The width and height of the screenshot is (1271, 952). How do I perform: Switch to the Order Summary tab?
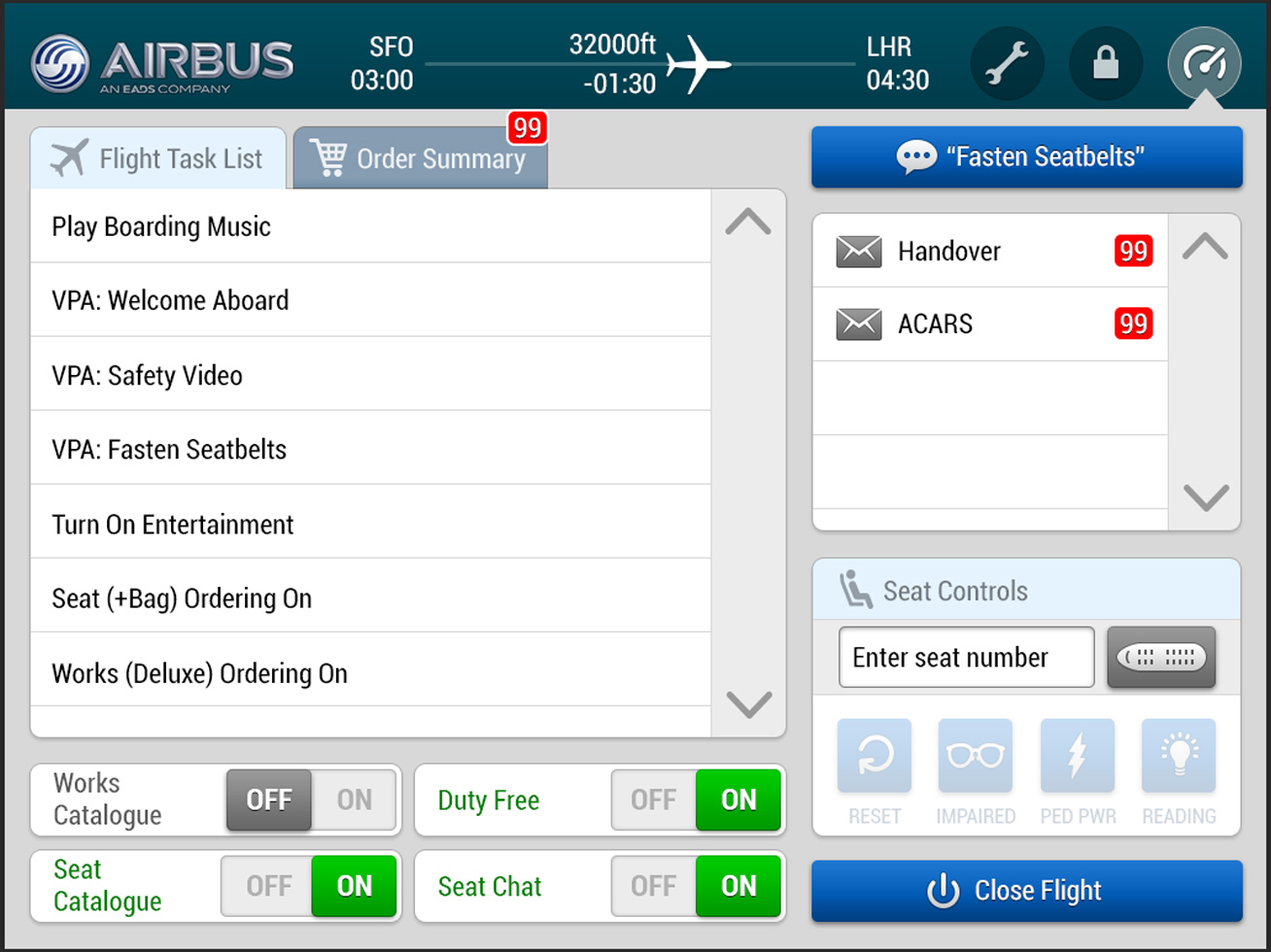[x=421, y=158]
